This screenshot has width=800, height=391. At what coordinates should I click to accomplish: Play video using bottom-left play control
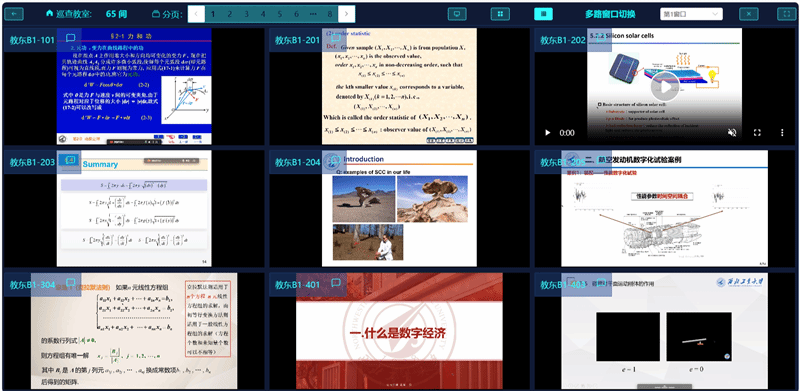point(547,133)
